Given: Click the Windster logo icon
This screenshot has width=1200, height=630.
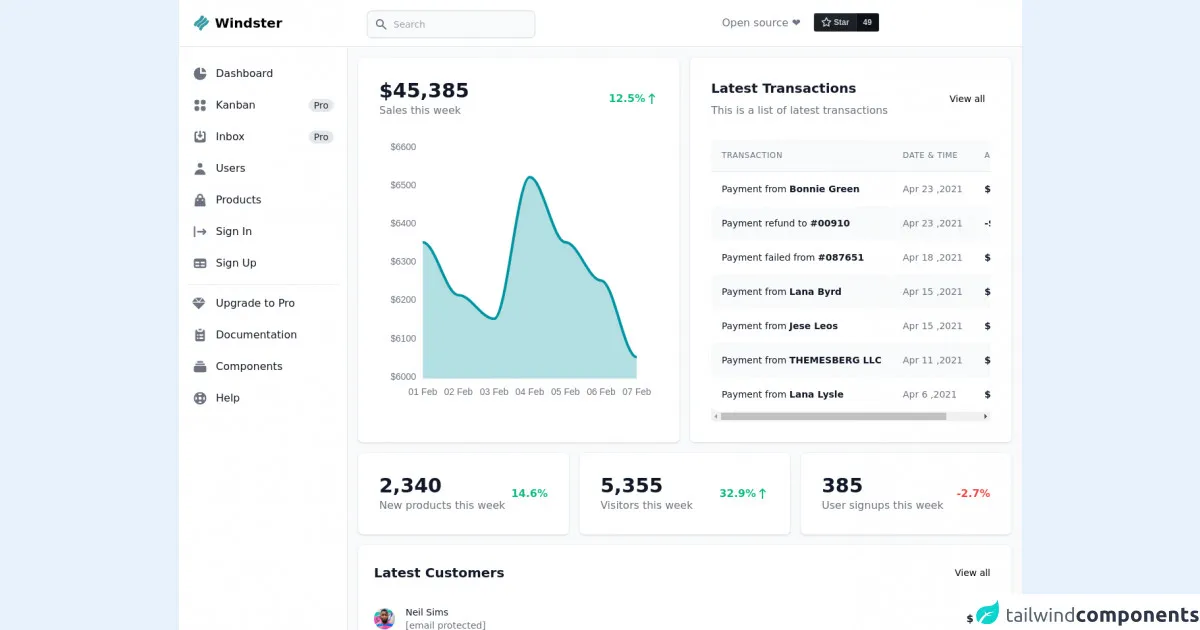Looking at the screenshot, I should pyautogui.click(x=201, y=23).
